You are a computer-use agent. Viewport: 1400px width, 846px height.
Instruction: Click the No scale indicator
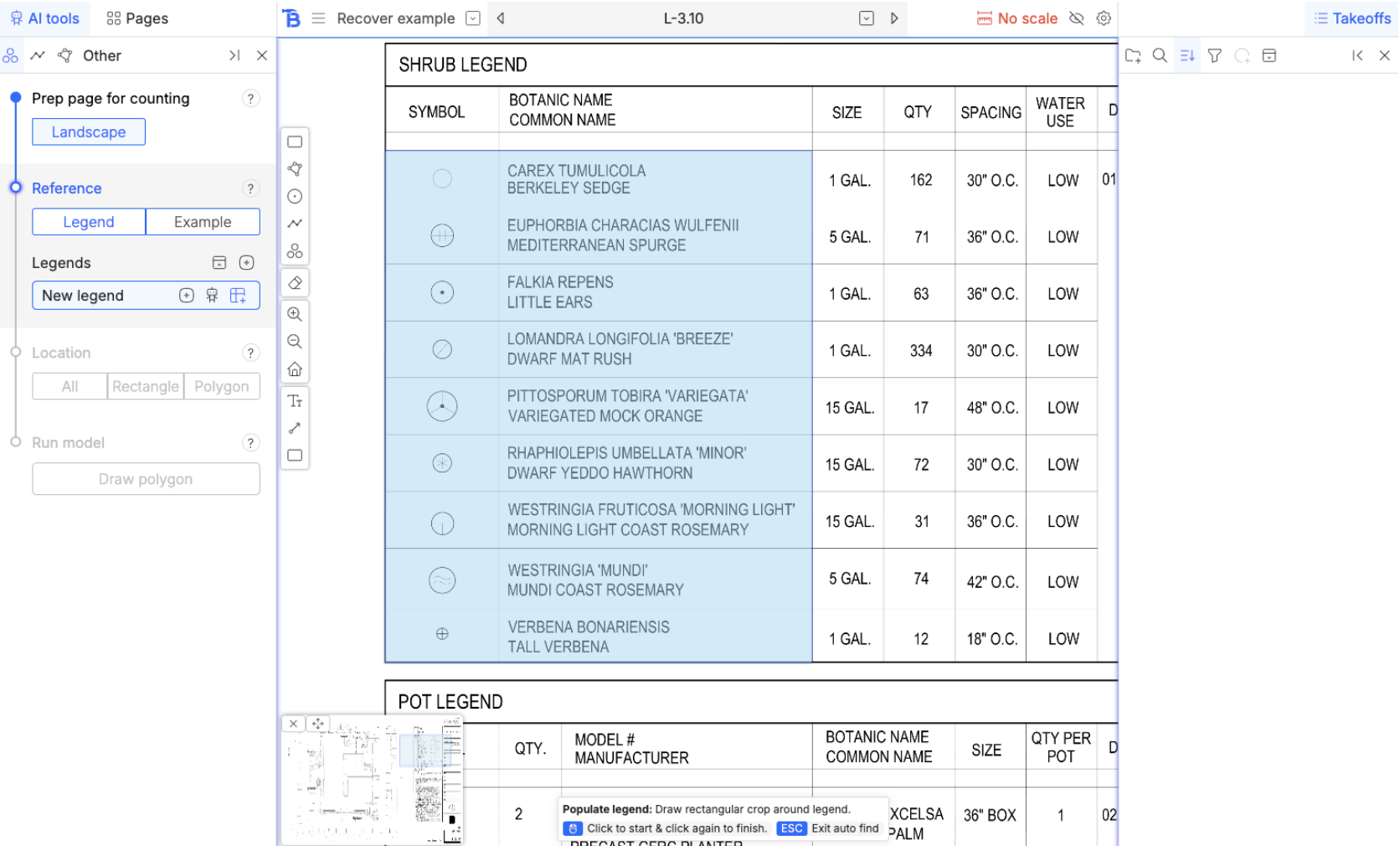click(1017, 18)
